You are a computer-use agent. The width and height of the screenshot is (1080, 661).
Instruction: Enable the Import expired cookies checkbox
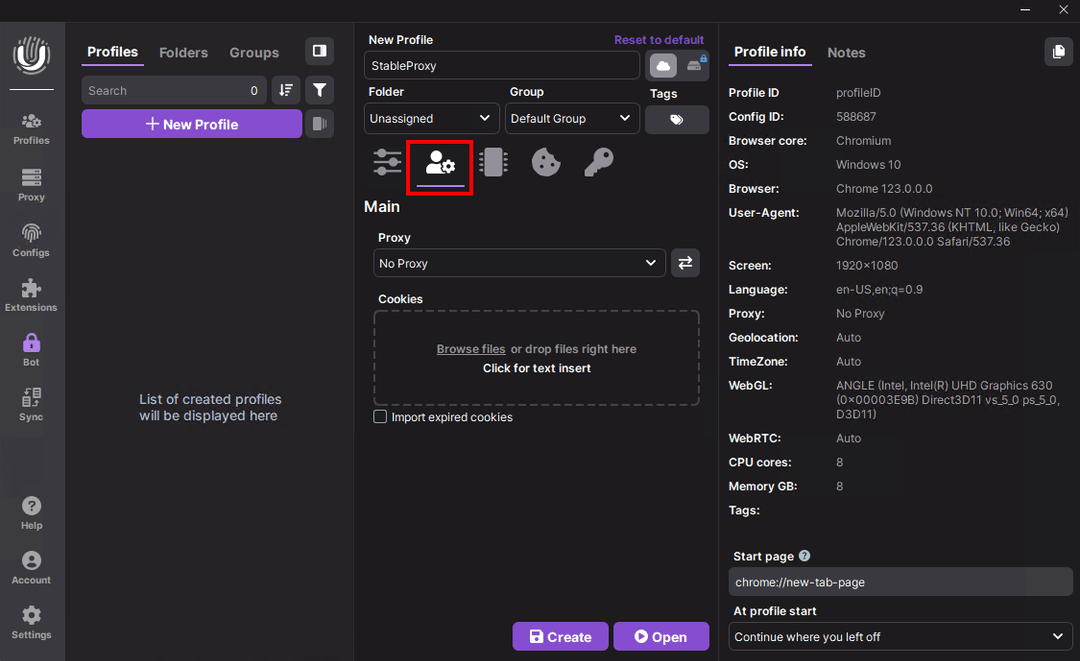tap(380, 417)
